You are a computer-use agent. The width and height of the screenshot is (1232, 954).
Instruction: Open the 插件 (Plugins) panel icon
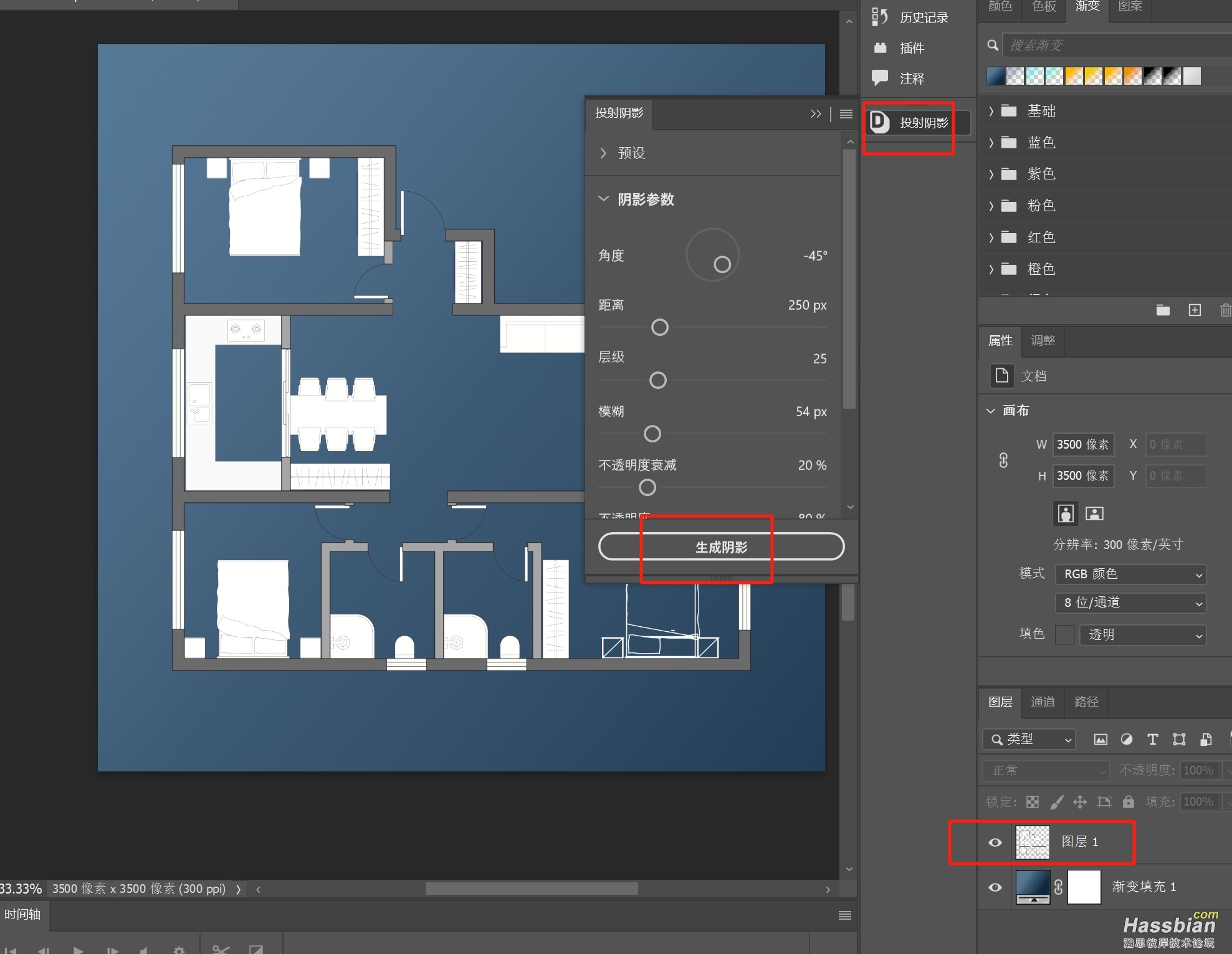coord(880,48)
